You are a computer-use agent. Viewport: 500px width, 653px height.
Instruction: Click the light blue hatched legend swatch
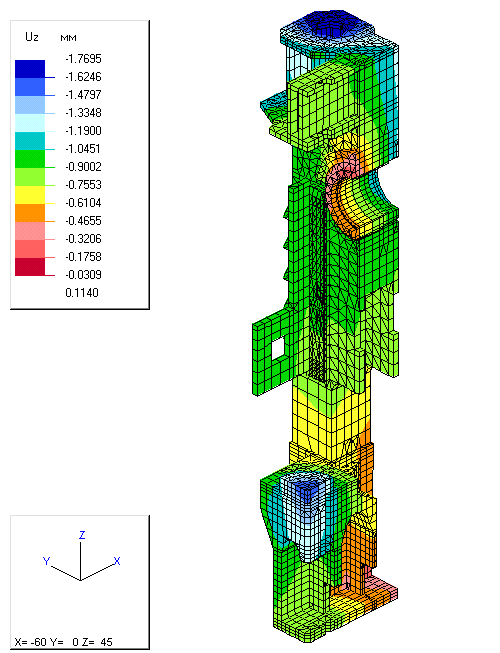click(30, 105)
